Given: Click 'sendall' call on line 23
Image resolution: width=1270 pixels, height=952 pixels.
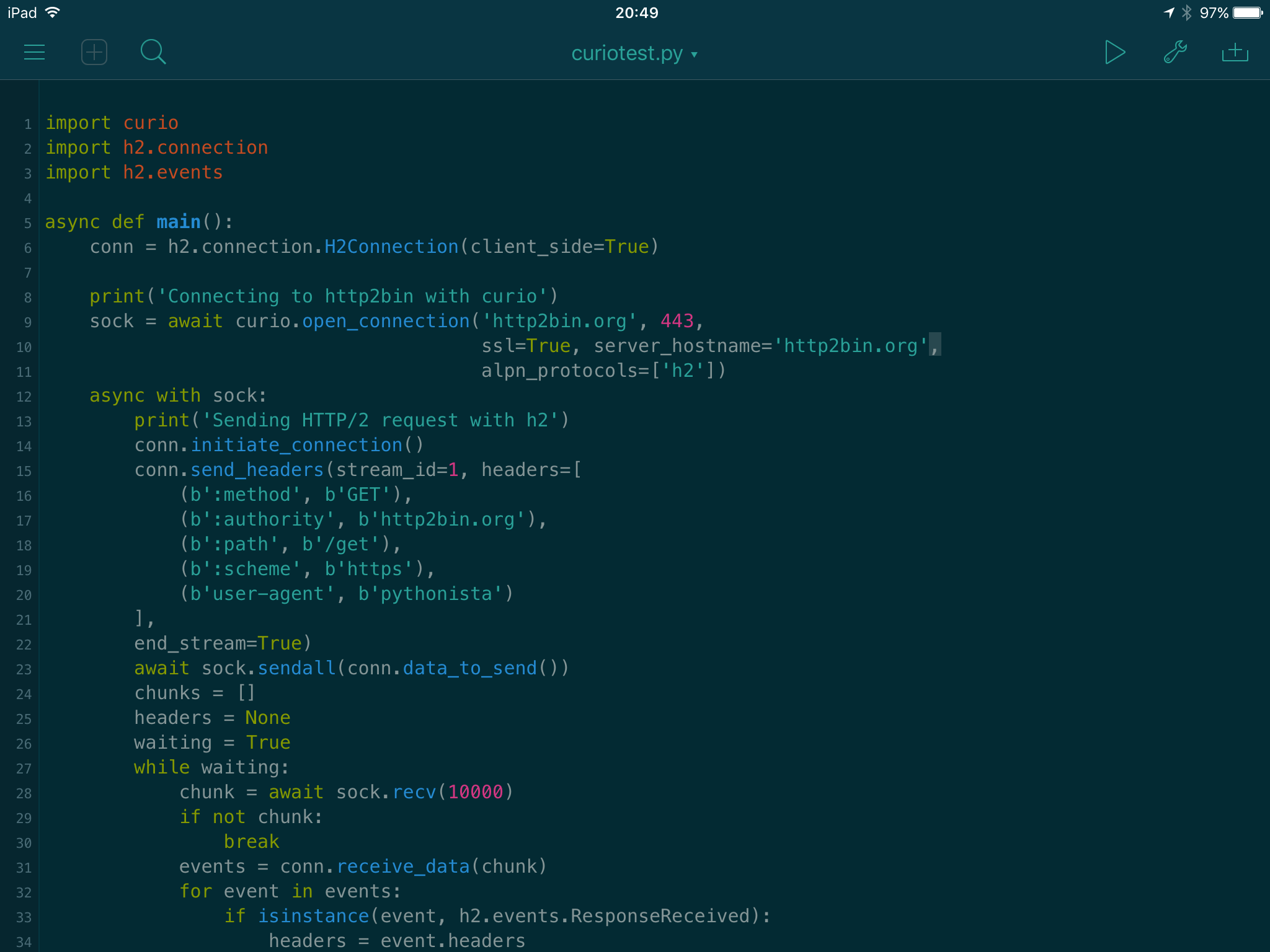Looking at the screenshot, I should [296, 668].
